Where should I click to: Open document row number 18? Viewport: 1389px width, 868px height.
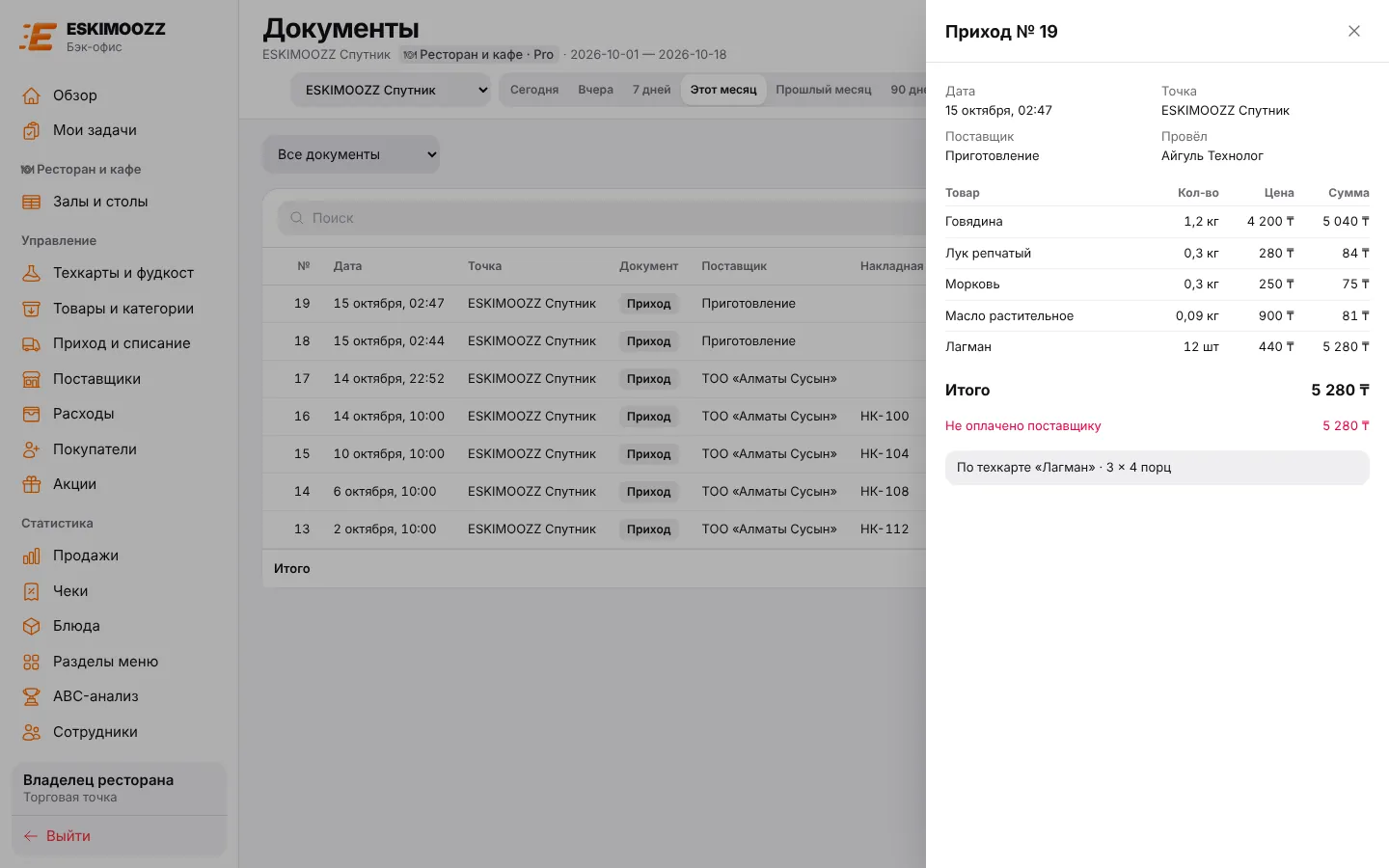tap(594, 341)
